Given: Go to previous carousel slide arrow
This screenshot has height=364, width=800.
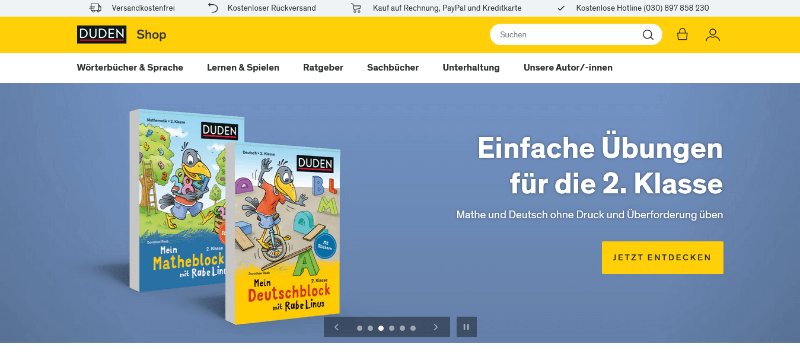Looking at the screenshot, I should pyautogui.click(x=336, y=327).
